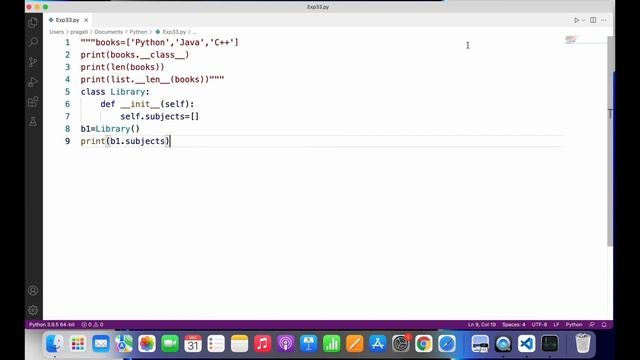This screenshot has width=640, height=360.
Task: Split the editor to the right
Action: point(593,20)
